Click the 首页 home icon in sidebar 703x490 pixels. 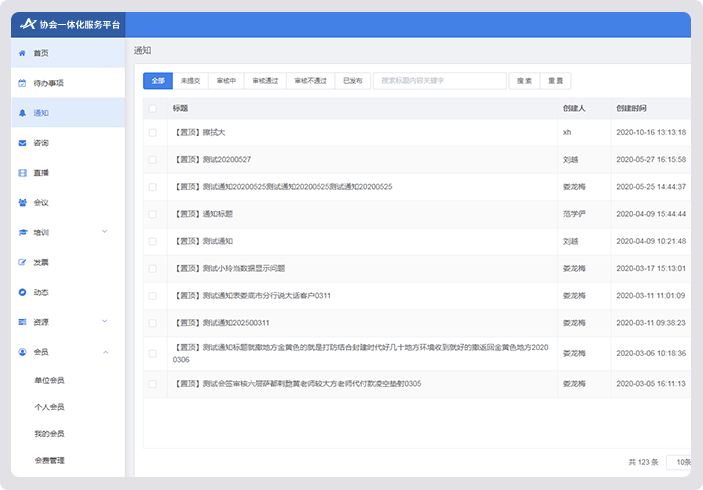click(x=22, y=53)
